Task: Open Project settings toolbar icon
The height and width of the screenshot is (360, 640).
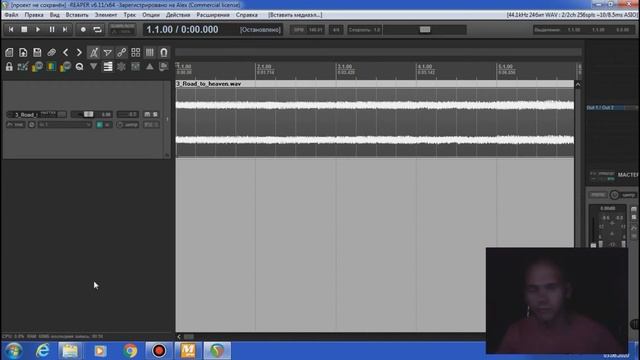Action: (51, 52)
